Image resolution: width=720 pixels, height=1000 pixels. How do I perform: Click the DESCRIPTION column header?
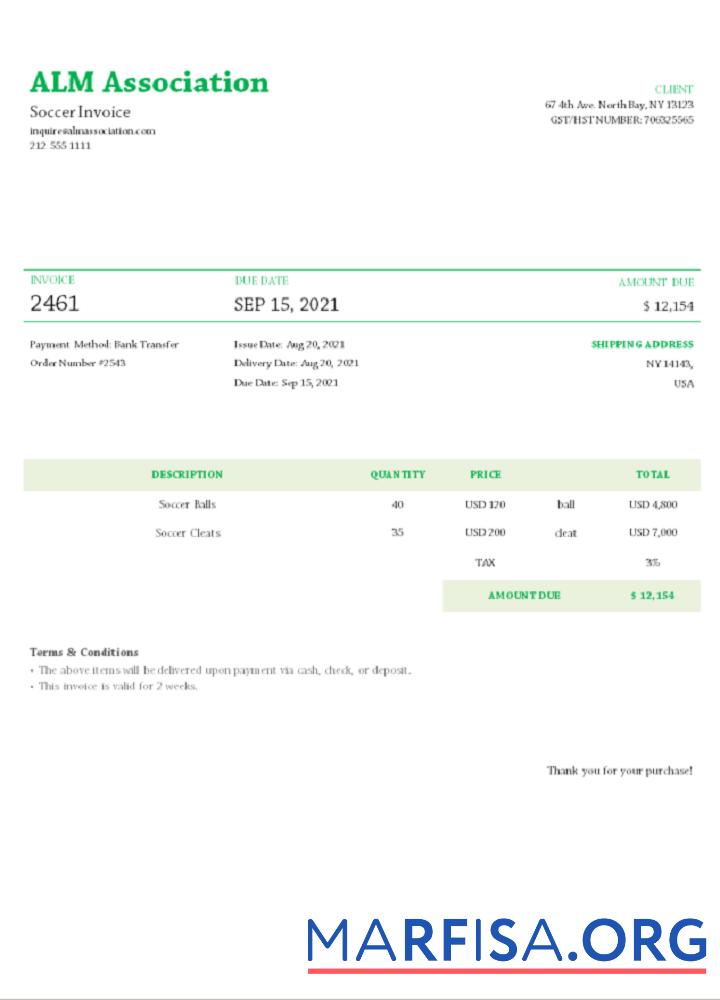[187, 474]
